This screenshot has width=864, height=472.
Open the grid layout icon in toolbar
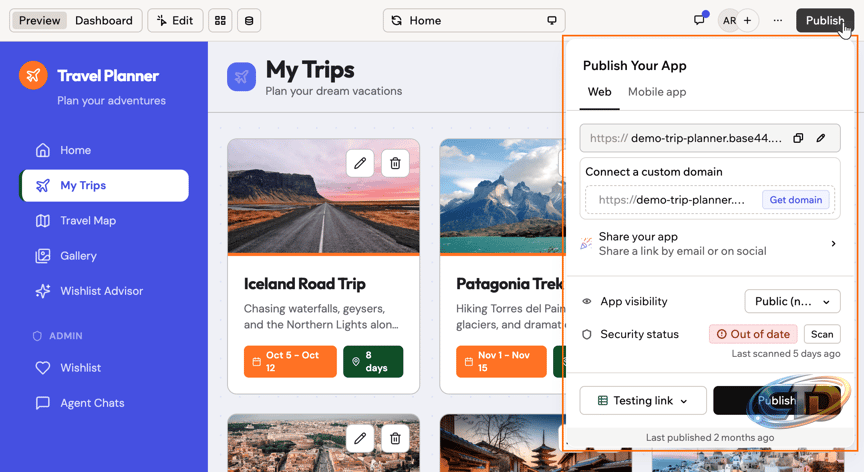click(x=220, y=20)
